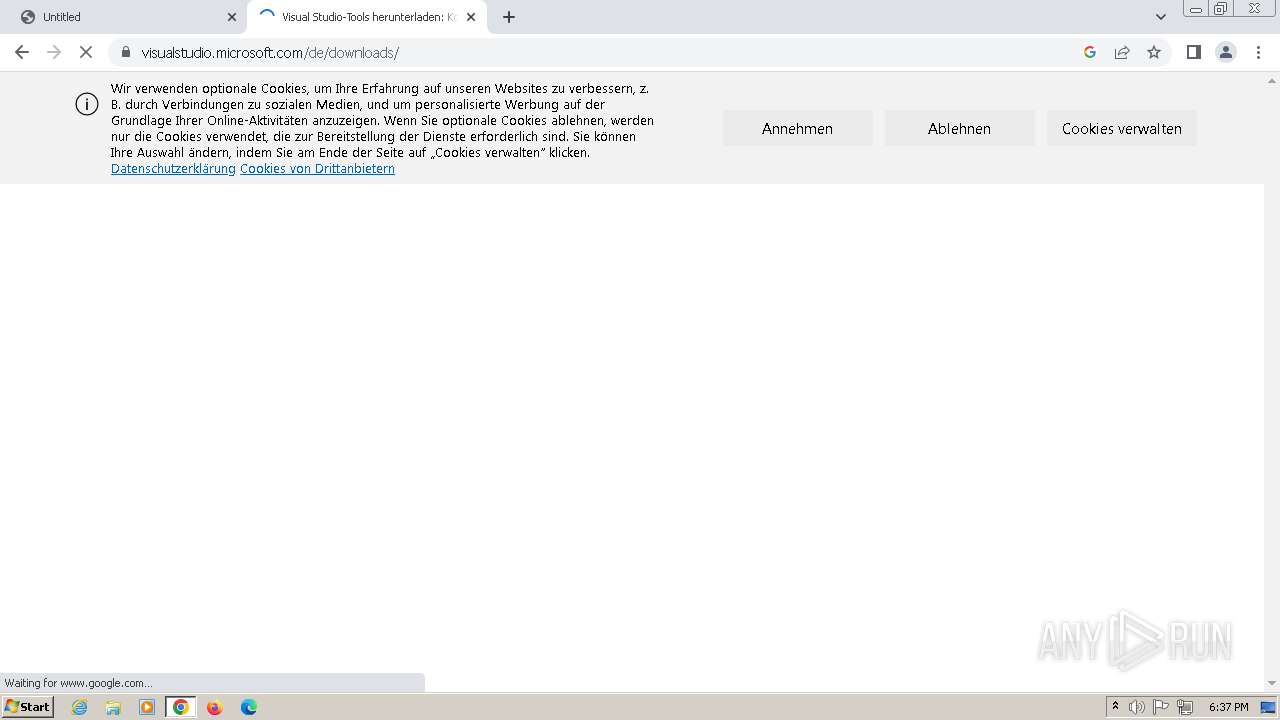Select Chrome in the taskbar

click(181, 707)
